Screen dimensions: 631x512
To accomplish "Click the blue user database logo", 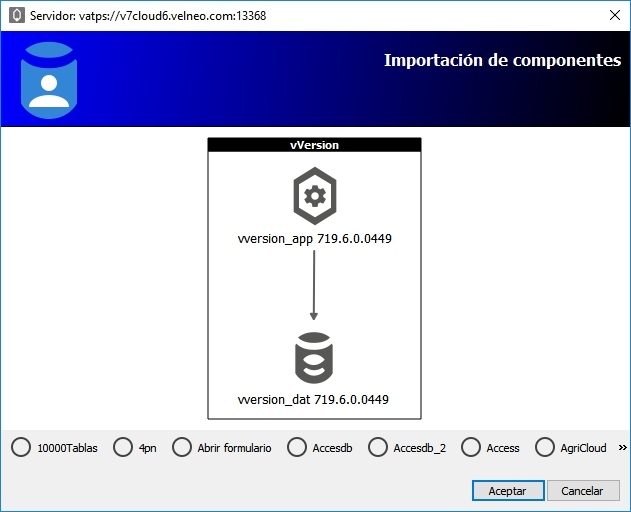I will point(49,80).
